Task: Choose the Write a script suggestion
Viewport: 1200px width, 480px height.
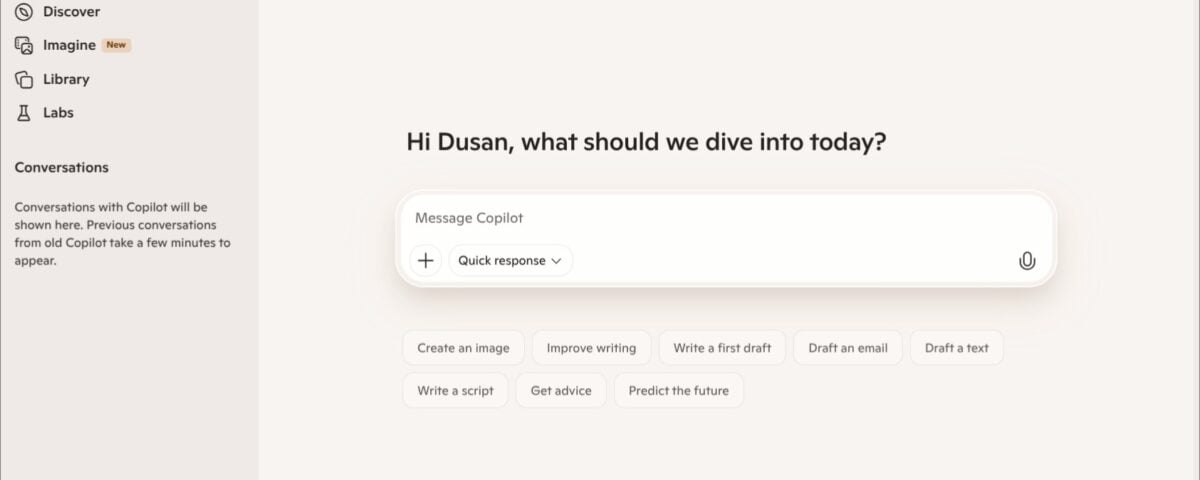Action: click(x=455, y=390)
